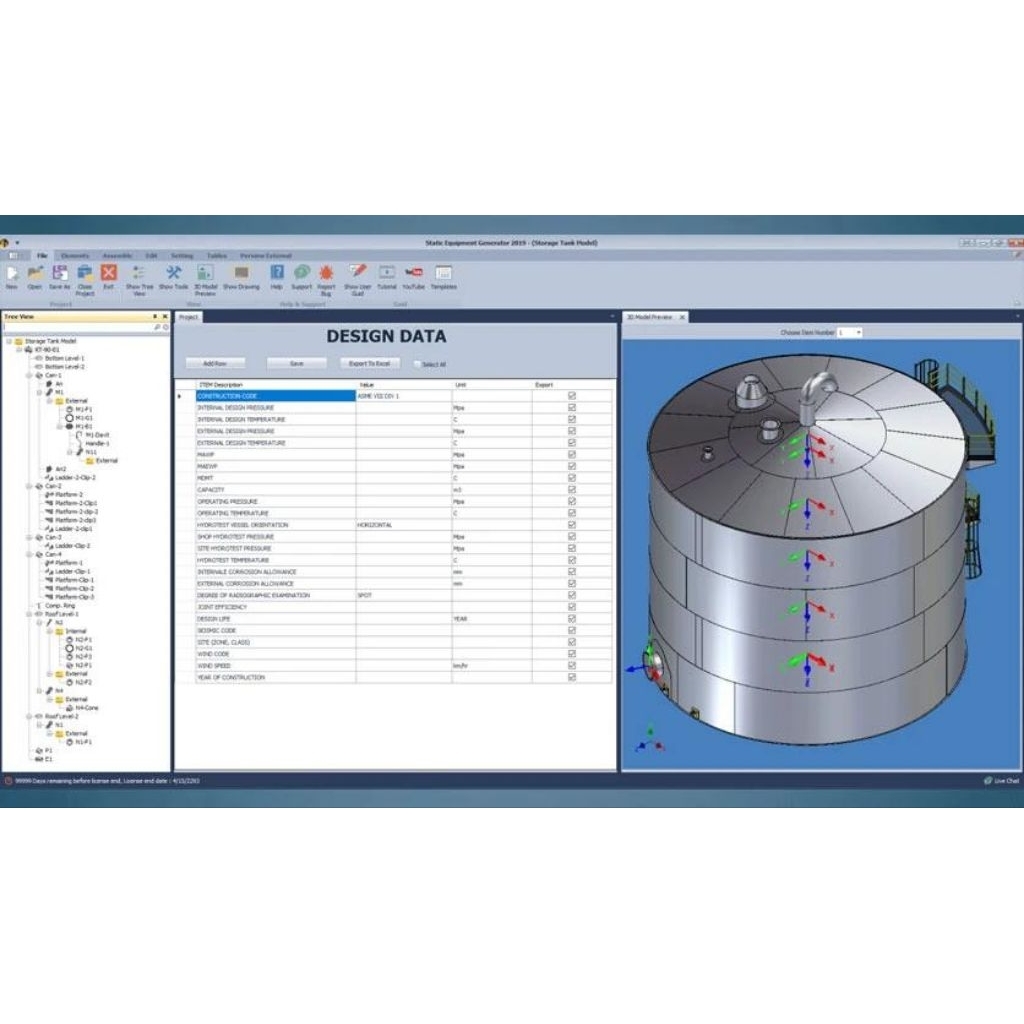Screen dimensions: 1024x1024
Task: Open the Show Tools icon
Action: [173, 272]
